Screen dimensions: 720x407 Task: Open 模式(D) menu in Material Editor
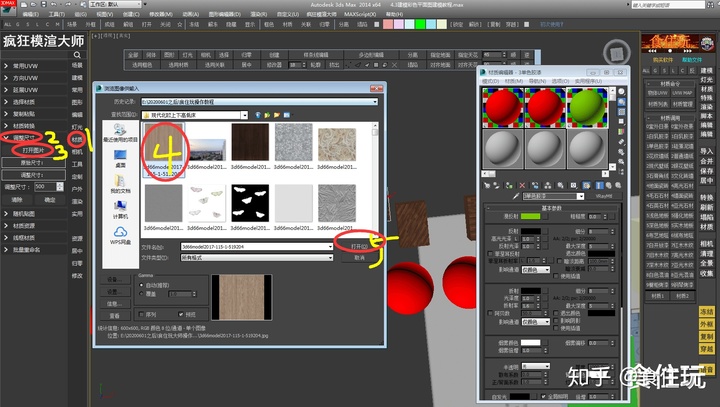click(490, 81)
